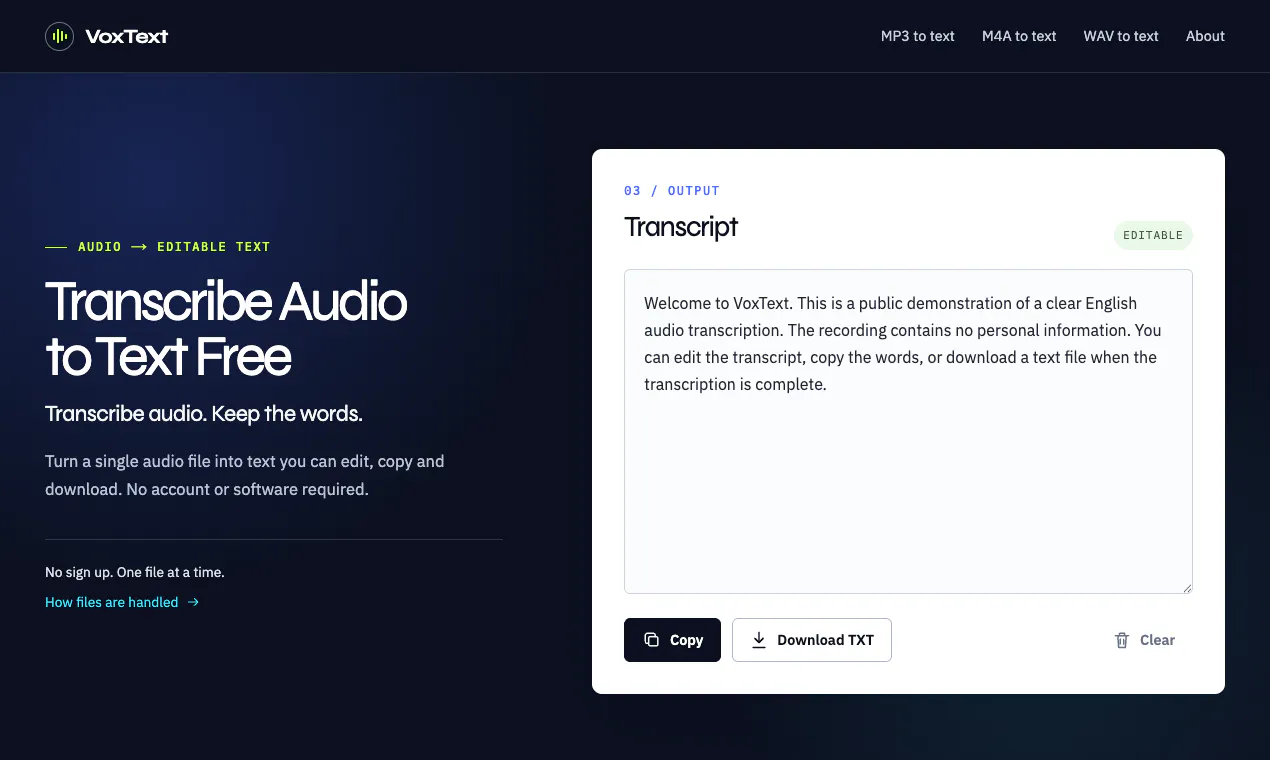Image resolution: width=1270 pixels, height=760 pixels.
Task: Click the Transcribe audio. Keep the words. subtitle
Action: (x=204, y=414)
